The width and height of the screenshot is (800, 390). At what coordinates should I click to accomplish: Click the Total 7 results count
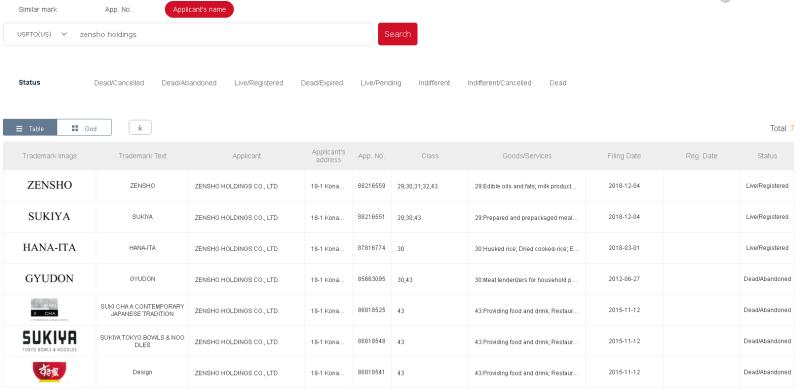click(x=782, y=128)
